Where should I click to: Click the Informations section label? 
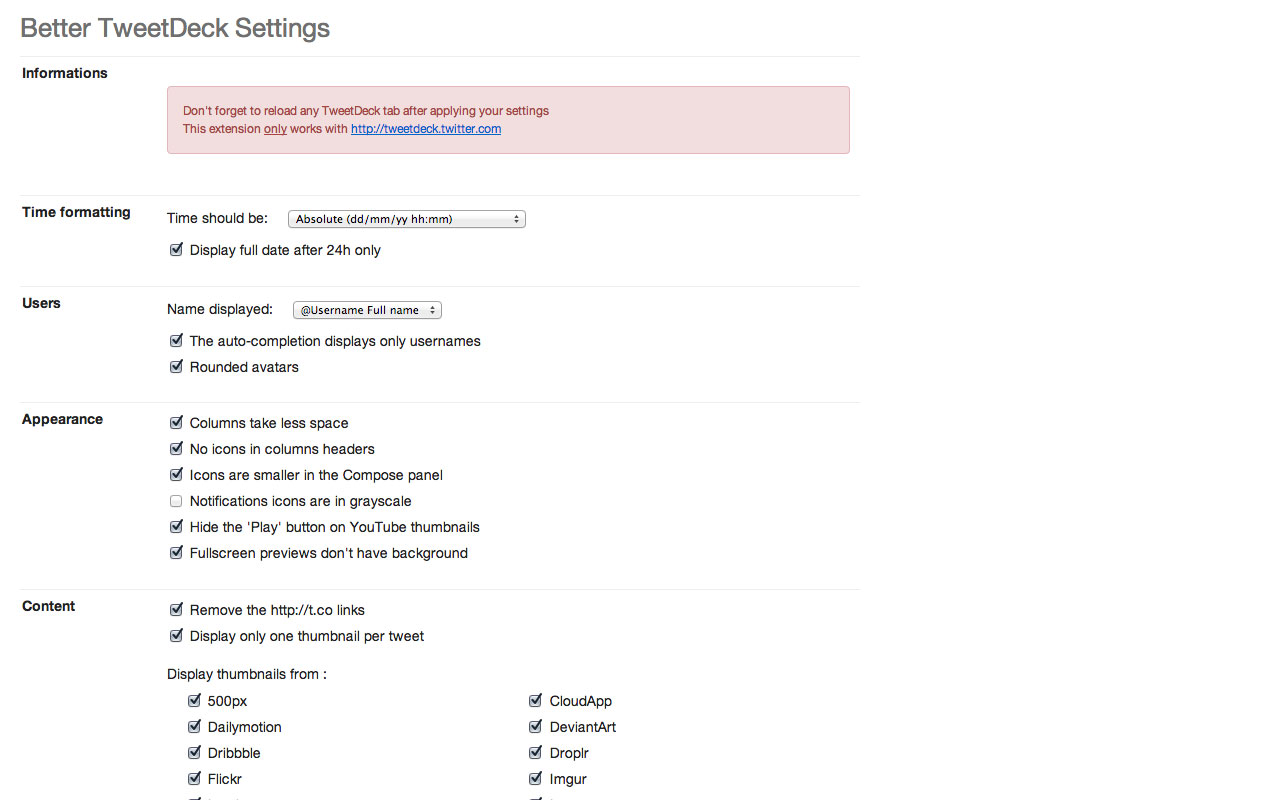(65, 73)
